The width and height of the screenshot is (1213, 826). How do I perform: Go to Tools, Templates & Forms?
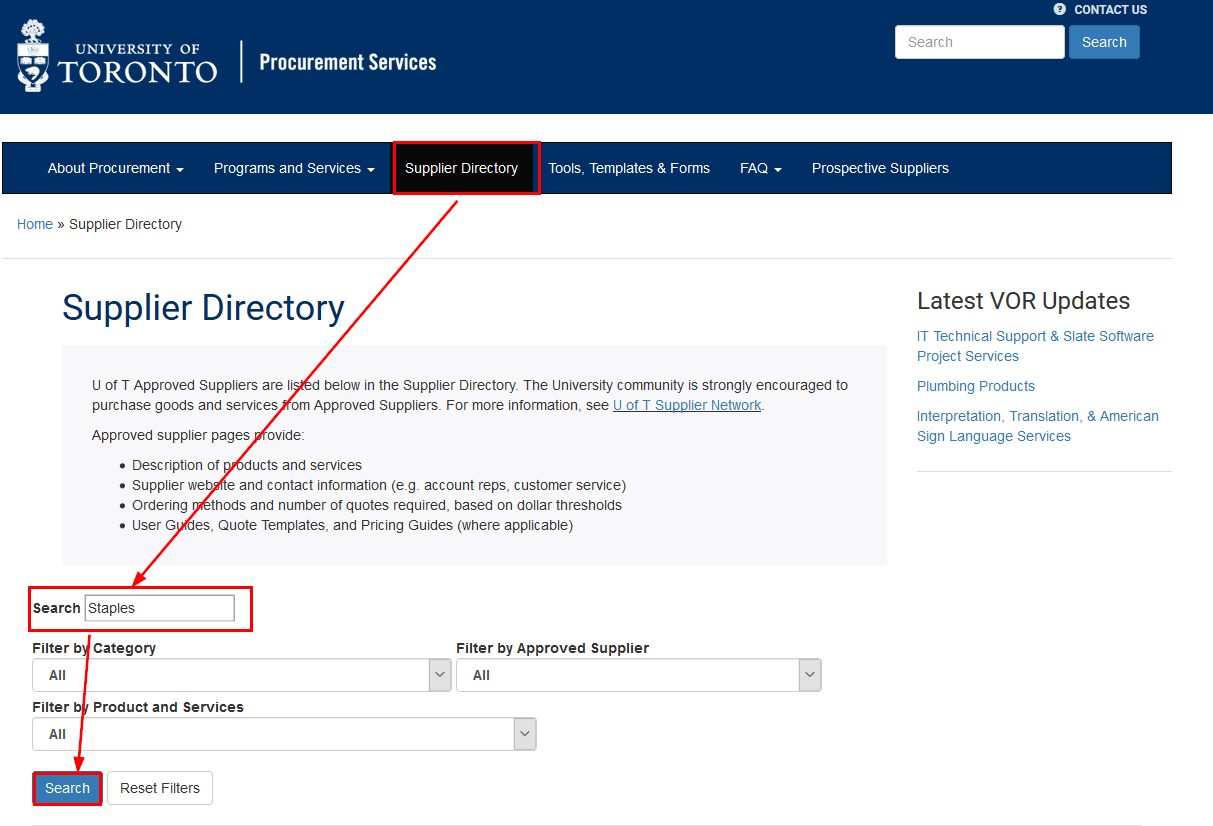pos(628,168)
